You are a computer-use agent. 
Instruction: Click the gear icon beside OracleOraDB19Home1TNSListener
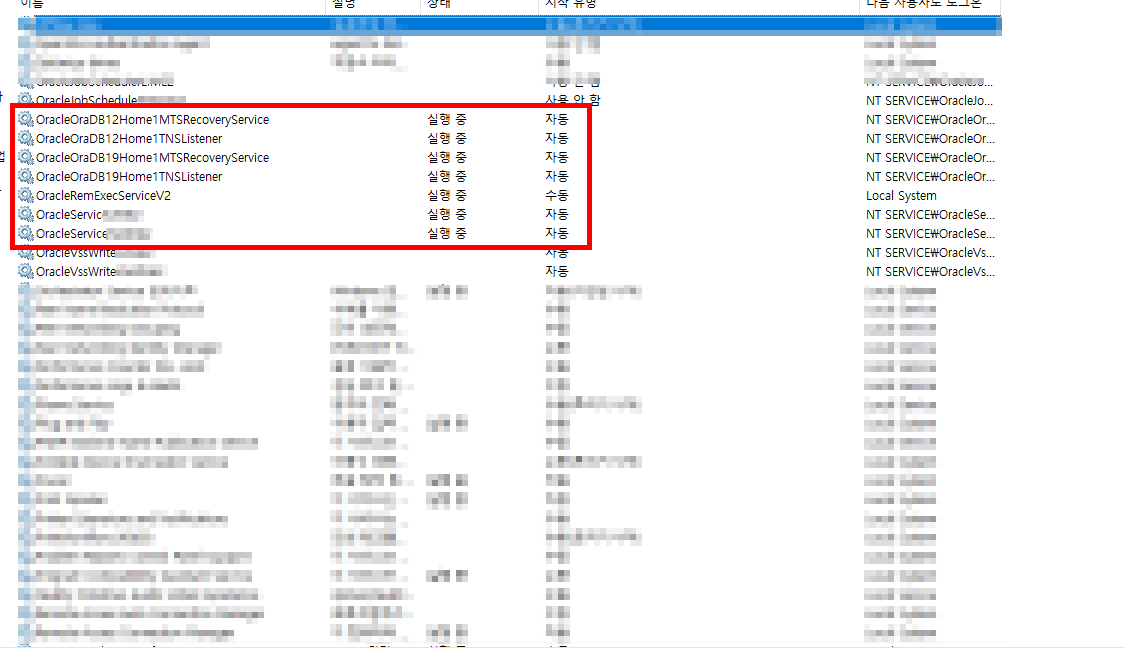click(x=26, y=176)
